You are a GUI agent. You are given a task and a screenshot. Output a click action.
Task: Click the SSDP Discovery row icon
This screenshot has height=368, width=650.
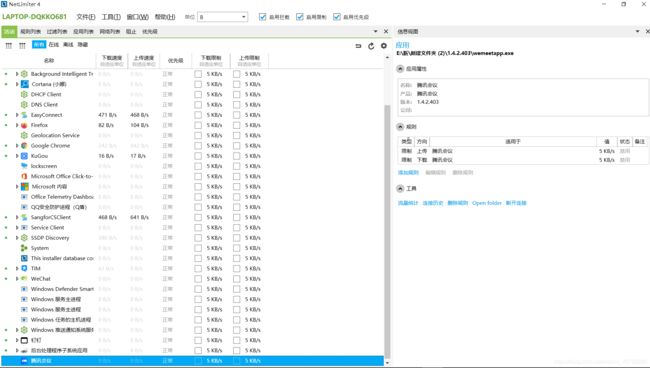[24, 238]
